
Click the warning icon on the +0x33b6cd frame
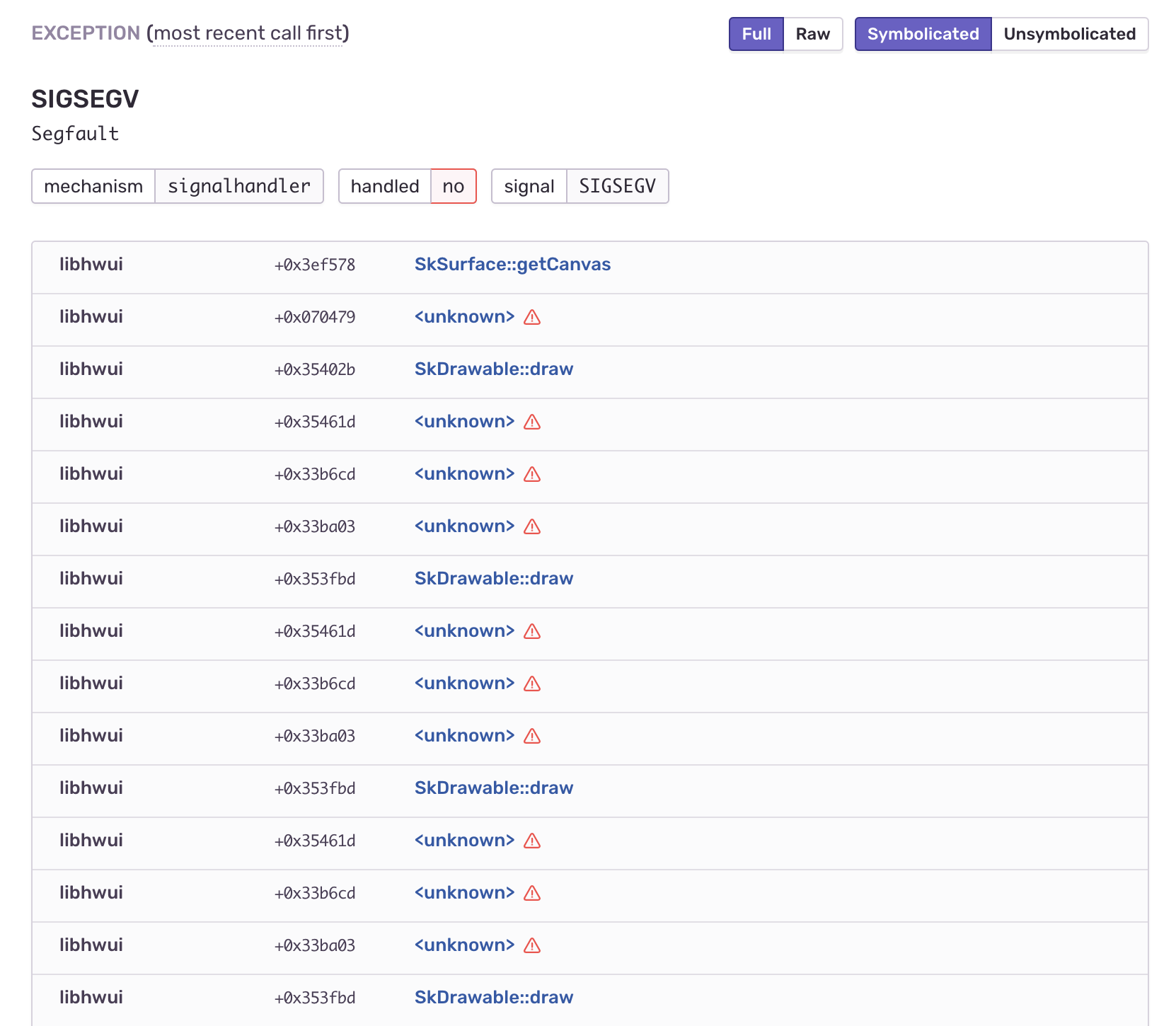[531, 474]
